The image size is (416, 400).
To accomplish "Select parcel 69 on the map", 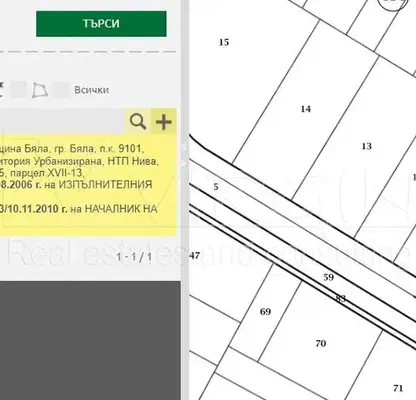I will [x=265, y=312].
